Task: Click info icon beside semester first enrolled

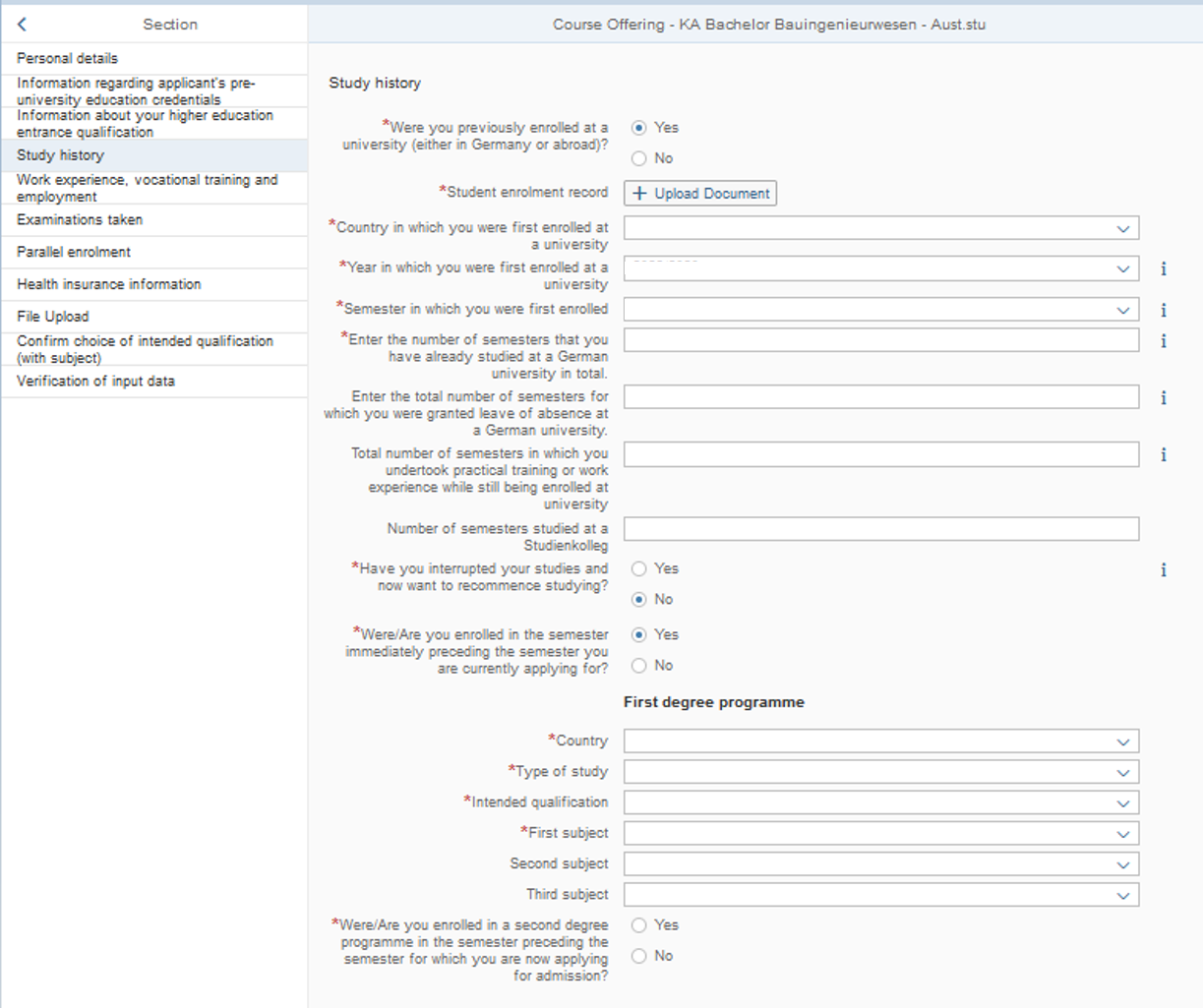Action: pyautogui.click(x=1164, y=310)
